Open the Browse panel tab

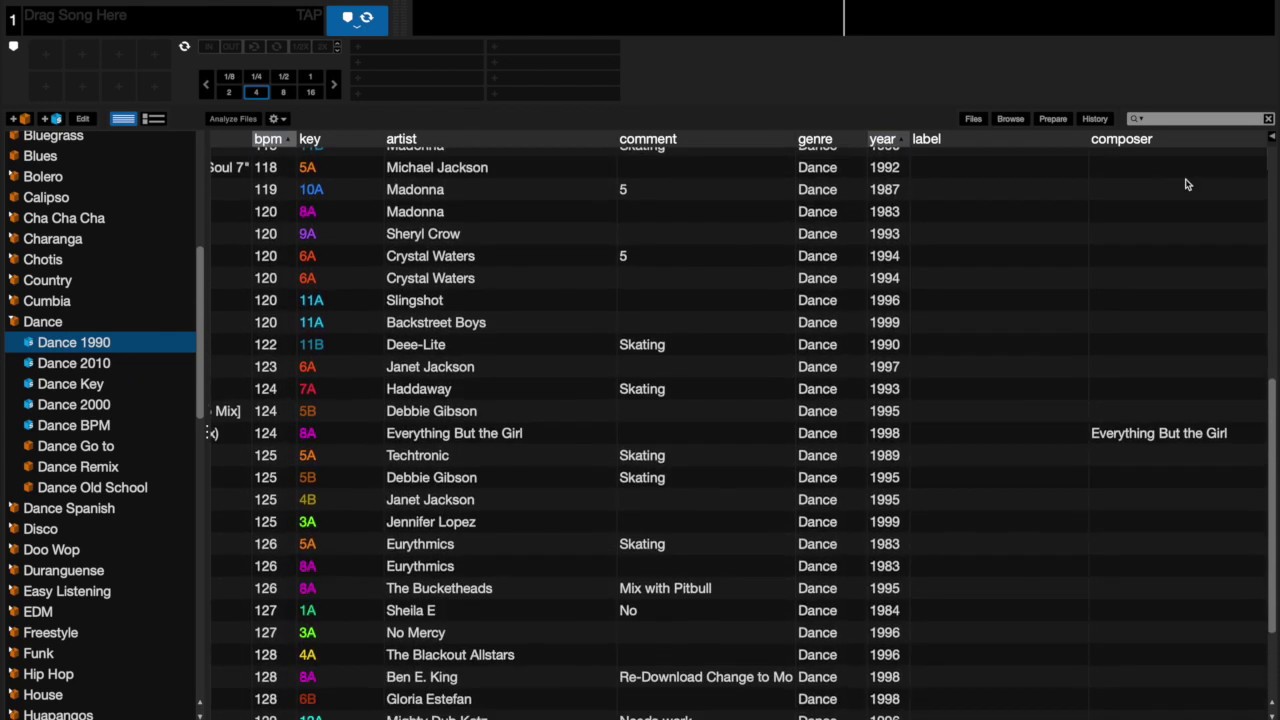click(1010, 119)
